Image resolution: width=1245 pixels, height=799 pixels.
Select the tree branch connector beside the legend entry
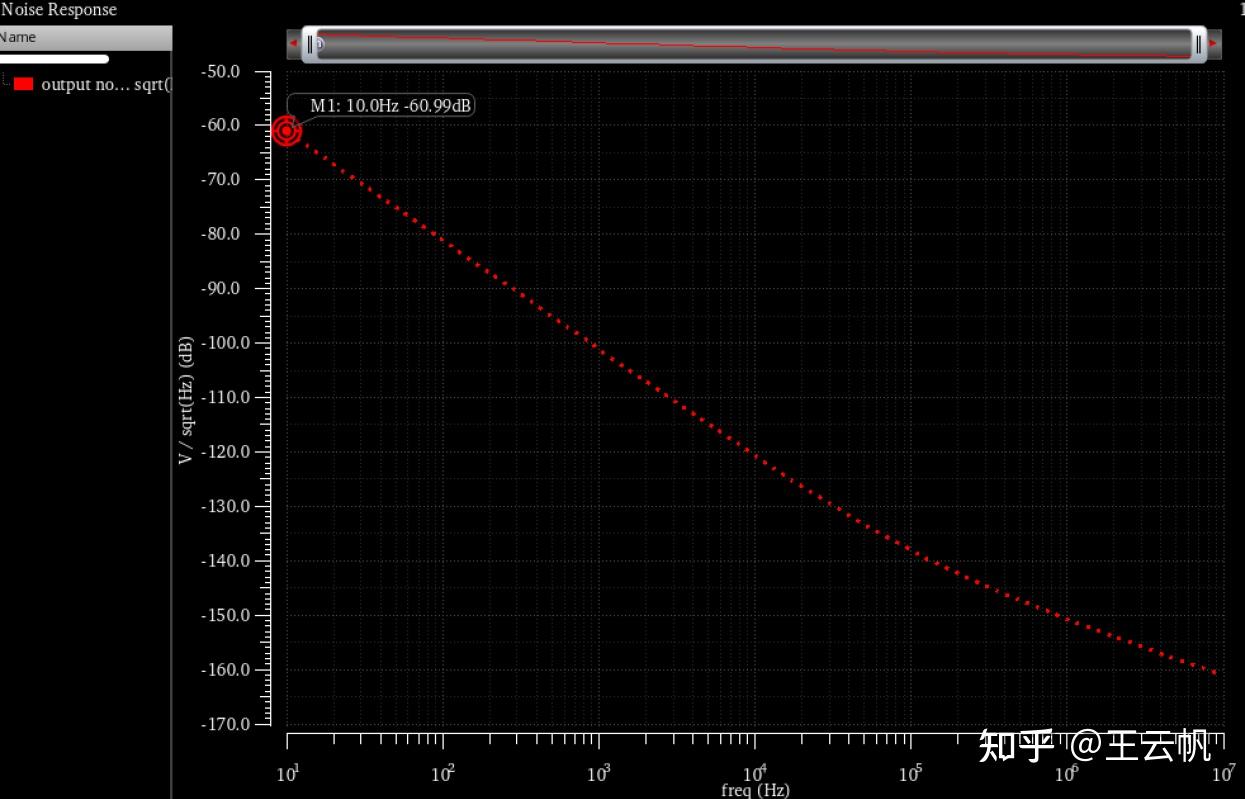point(6,84)
